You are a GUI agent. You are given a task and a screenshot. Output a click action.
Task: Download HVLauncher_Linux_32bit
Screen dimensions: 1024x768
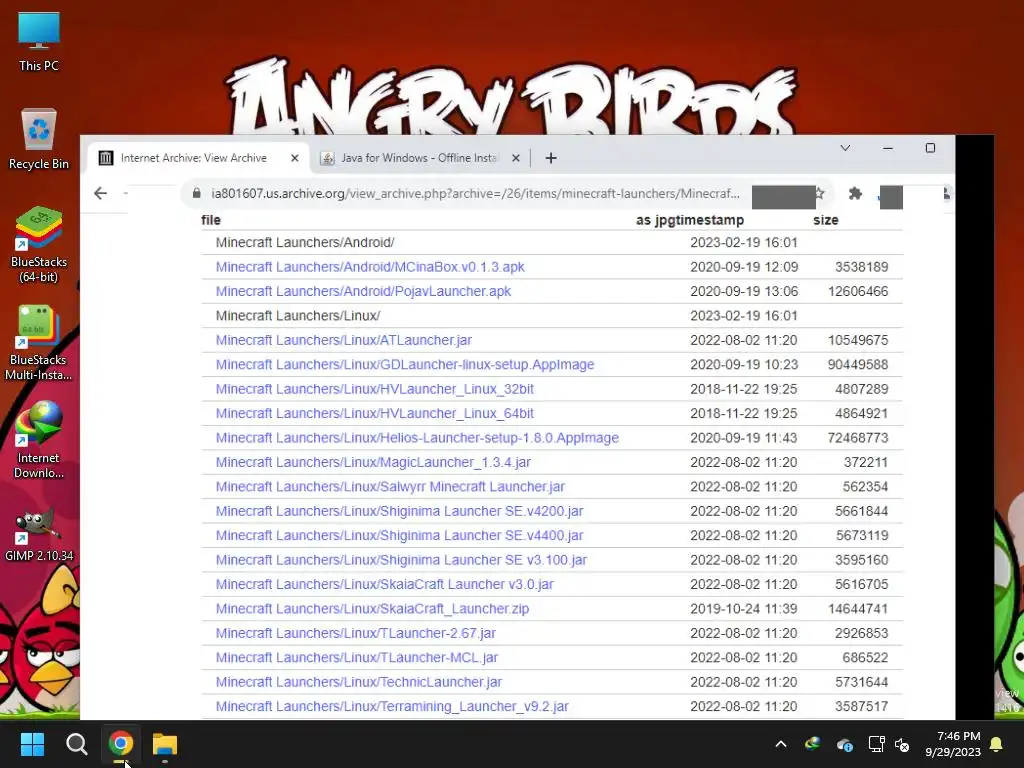374,389
